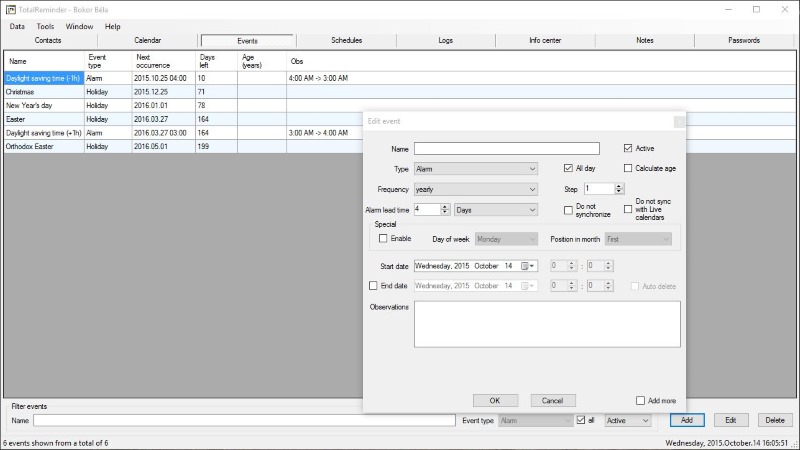Check the Special Enable checkbox
This screenshot has width=800, height=450.
(x=383, y=238)
